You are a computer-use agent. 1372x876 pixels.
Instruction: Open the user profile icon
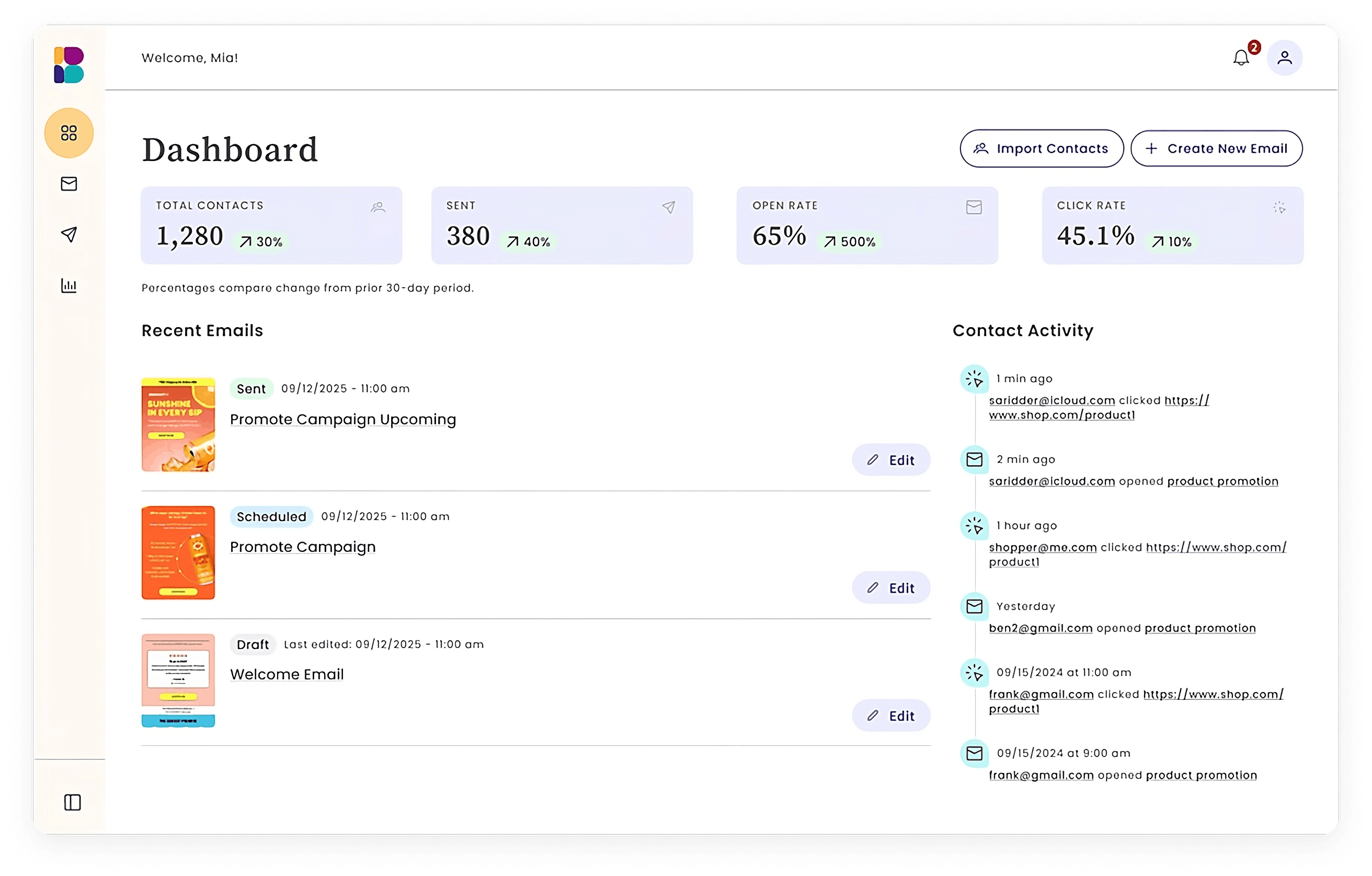point(1285,57)
